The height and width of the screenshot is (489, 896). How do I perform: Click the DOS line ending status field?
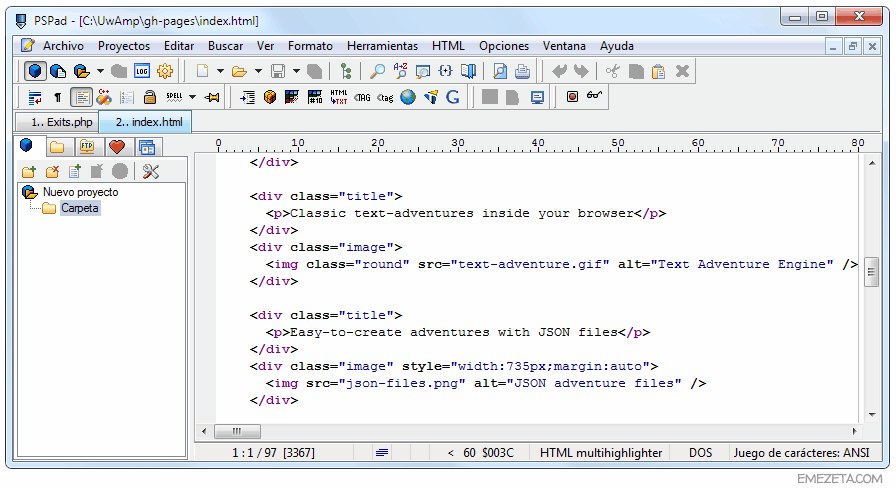click(701, 453)
